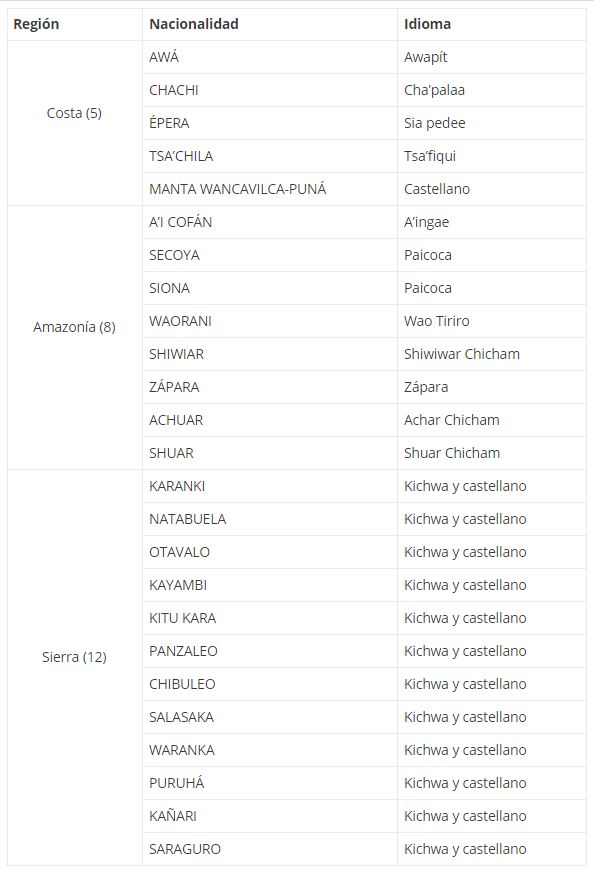Click the Tsa'fiqui language cell
594x872 pixels.
point(492,156)
